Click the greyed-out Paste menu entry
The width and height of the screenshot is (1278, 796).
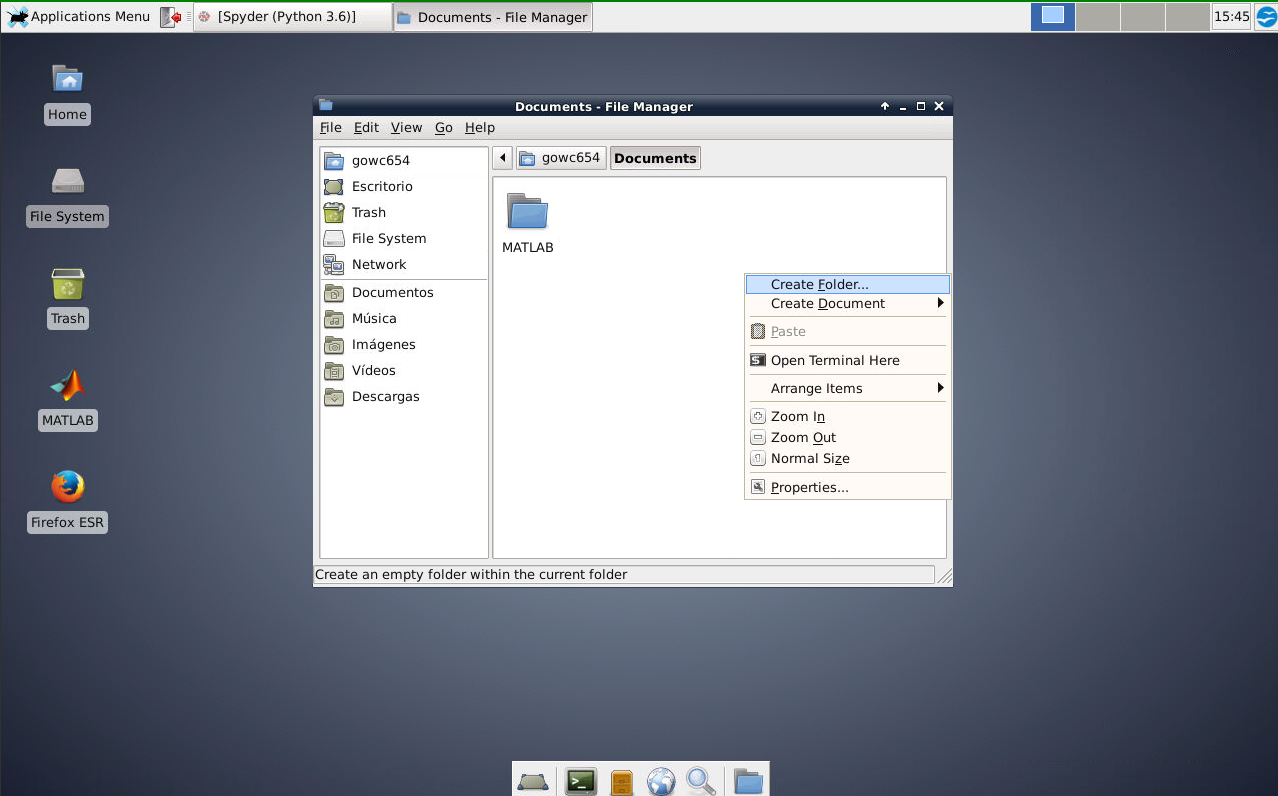point(847,331)
